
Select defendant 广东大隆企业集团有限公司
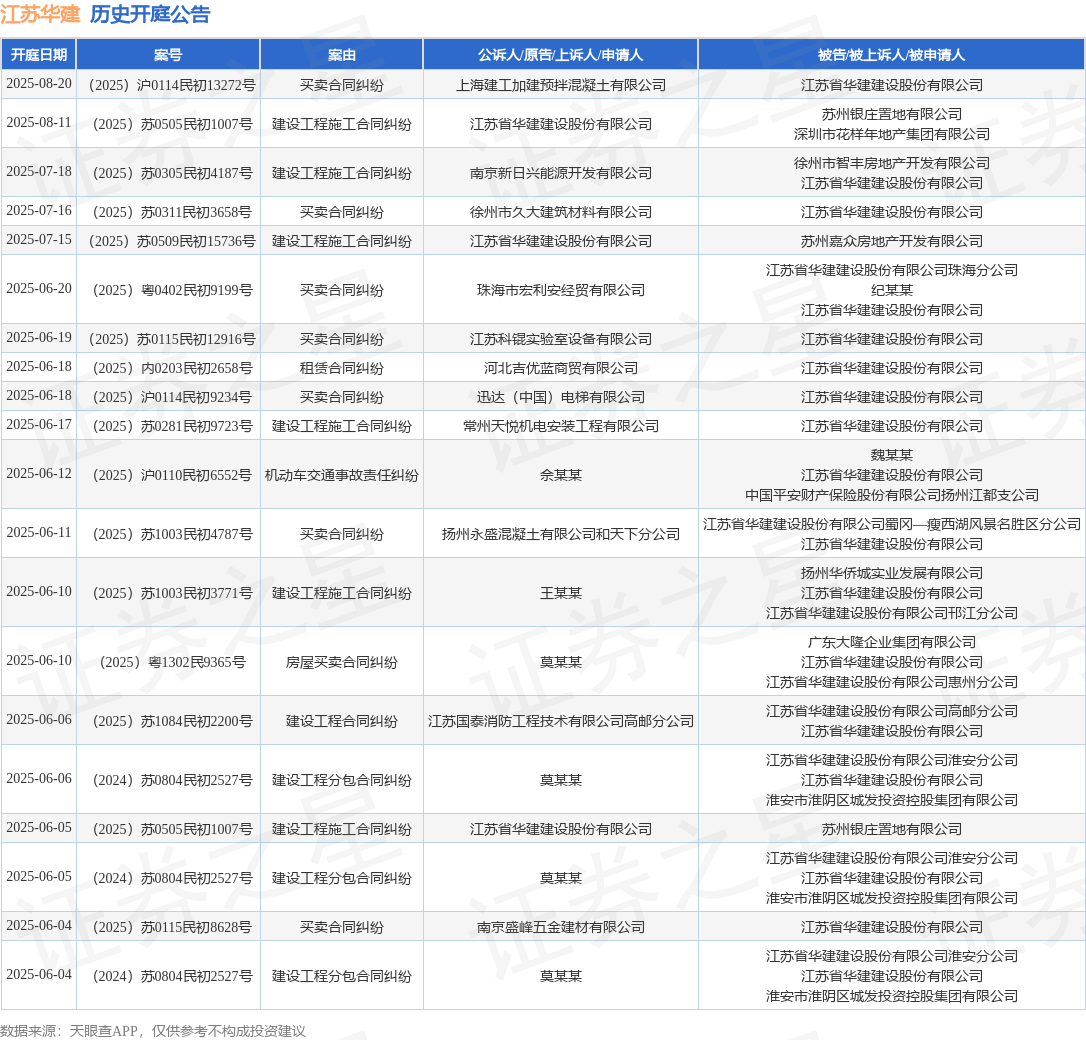pyautogui.click(x=891, y=642)
